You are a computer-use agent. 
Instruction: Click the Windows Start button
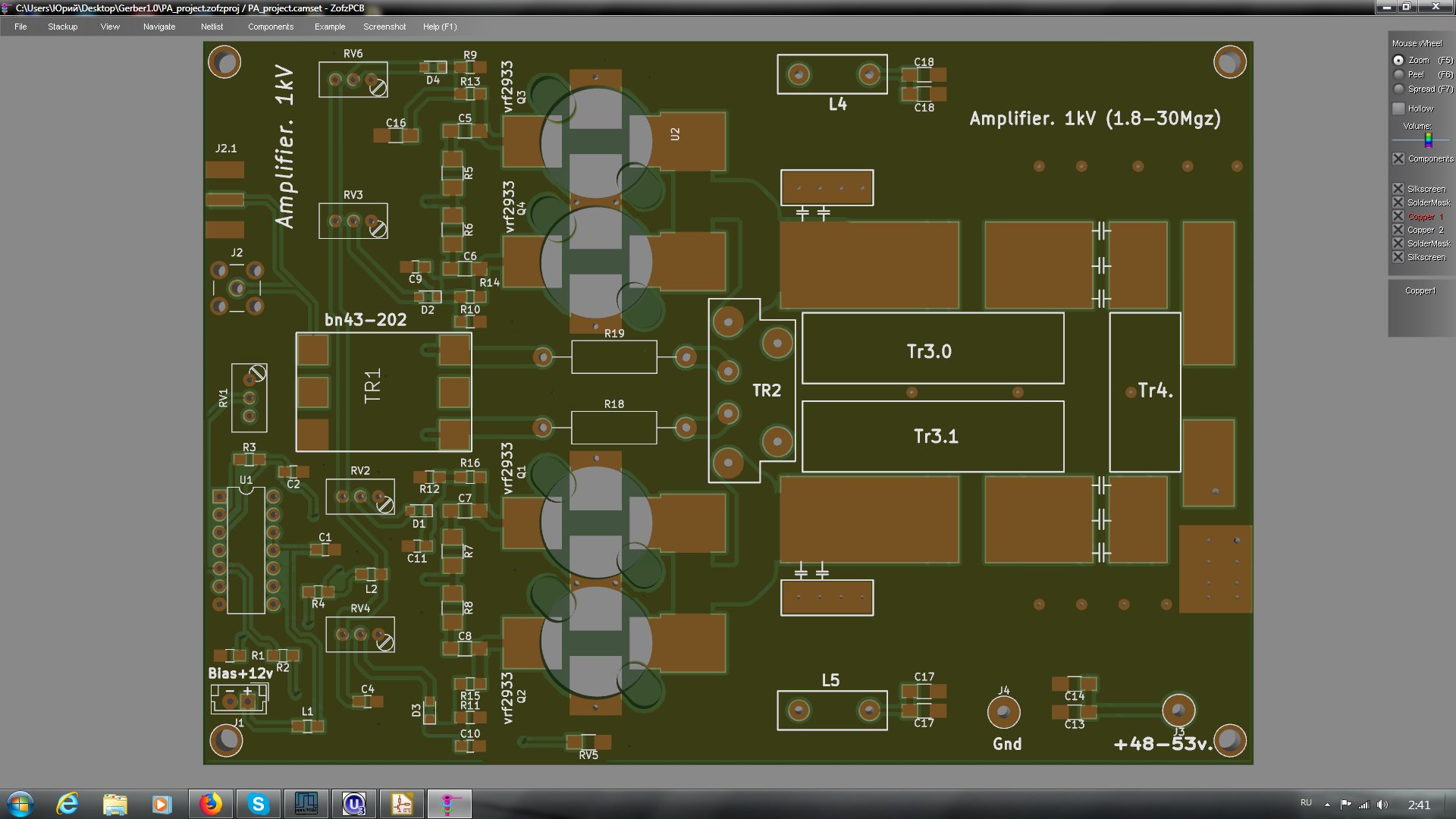[x=20, y=804]
